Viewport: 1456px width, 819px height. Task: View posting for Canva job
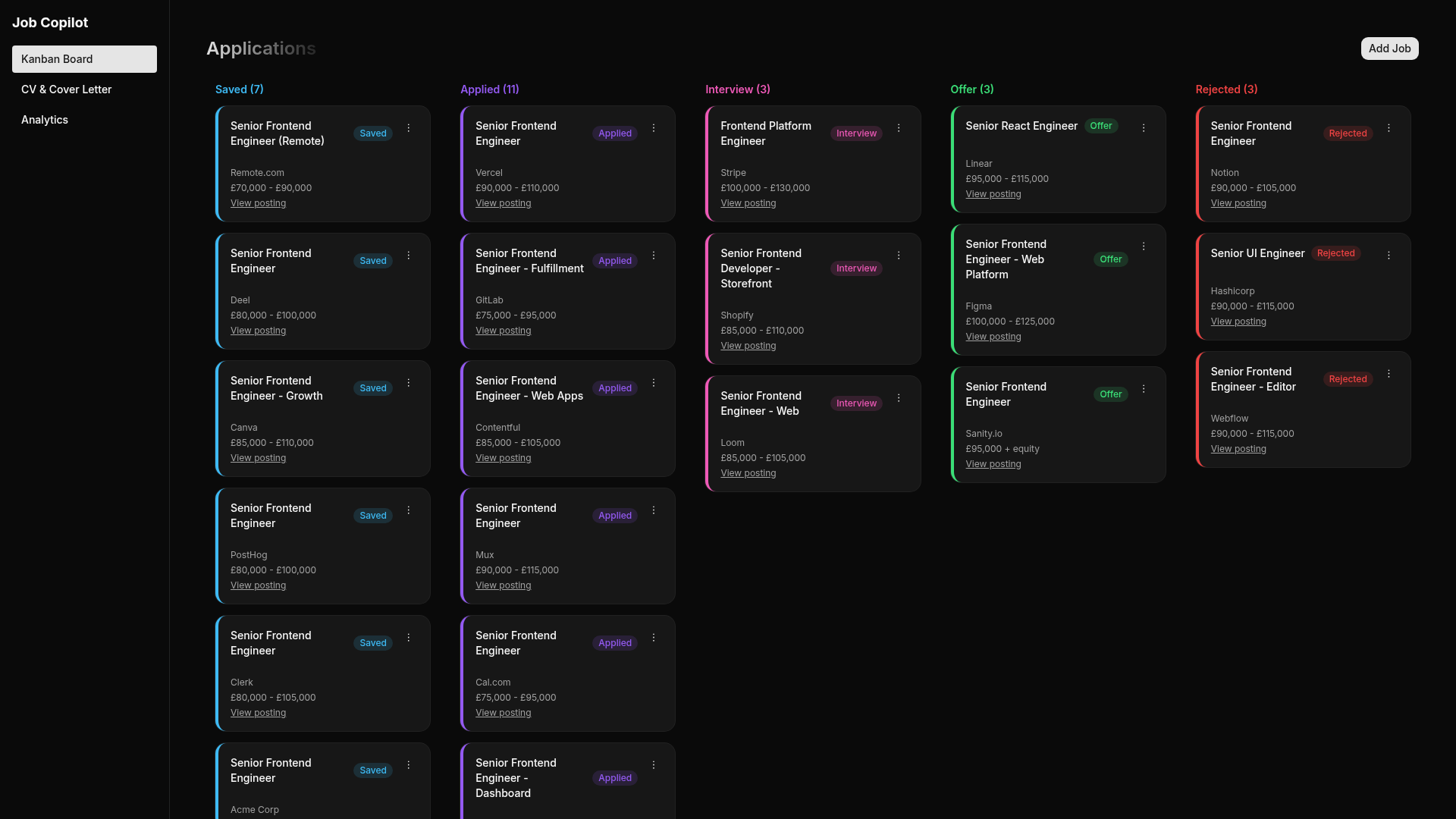[258, 458]
